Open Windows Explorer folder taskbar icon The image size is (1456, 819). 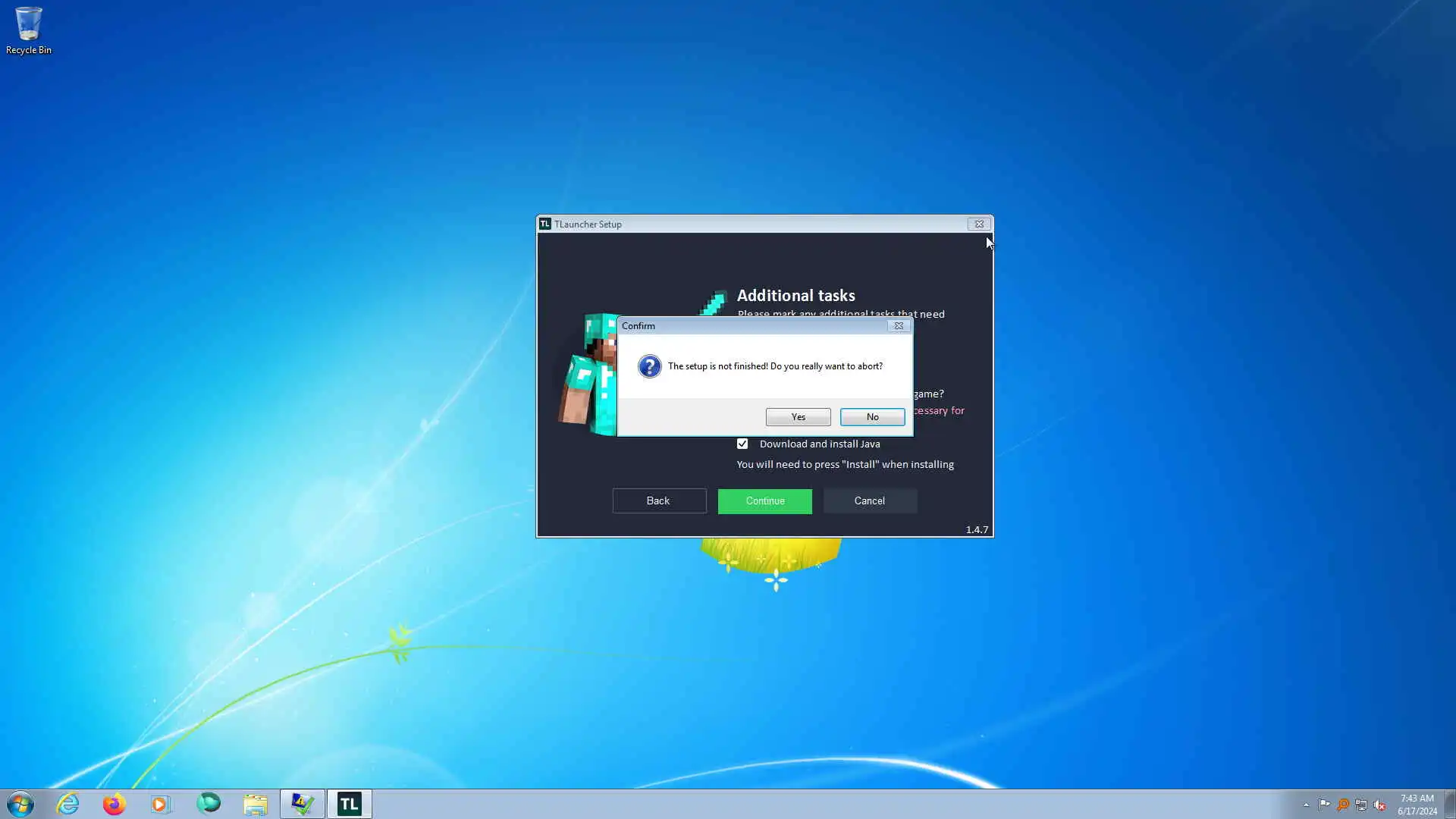click(x=256, y=804)
